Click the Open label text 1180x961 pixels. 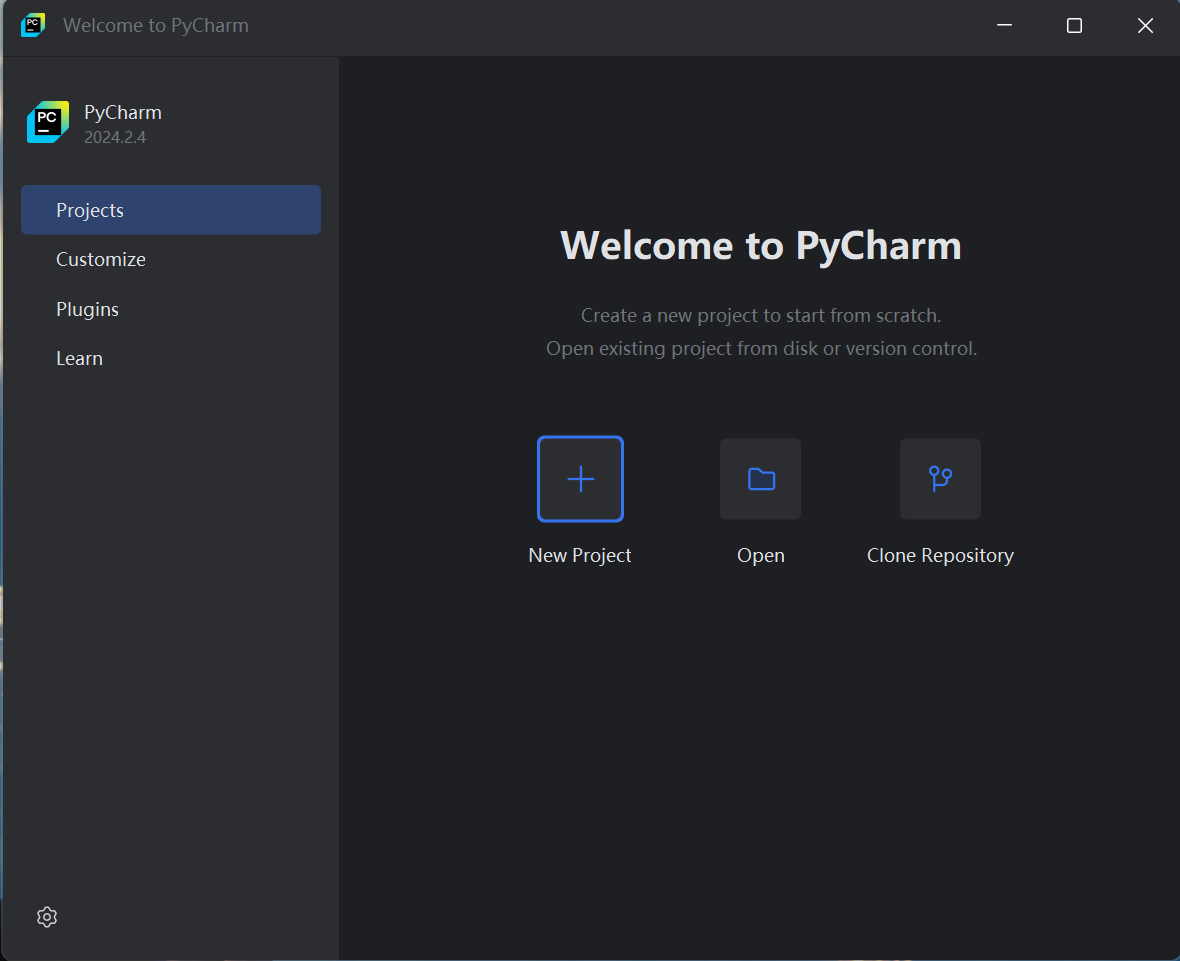[761, 555]
